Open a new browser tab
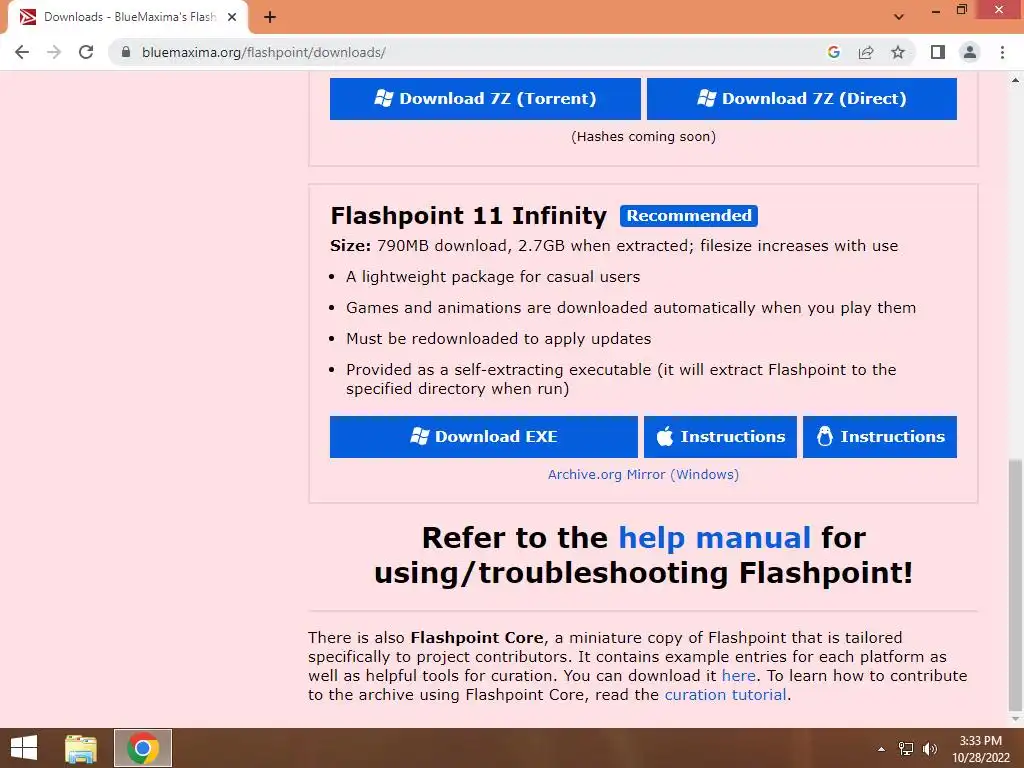 pyautogui.click(x=270, y=17)
